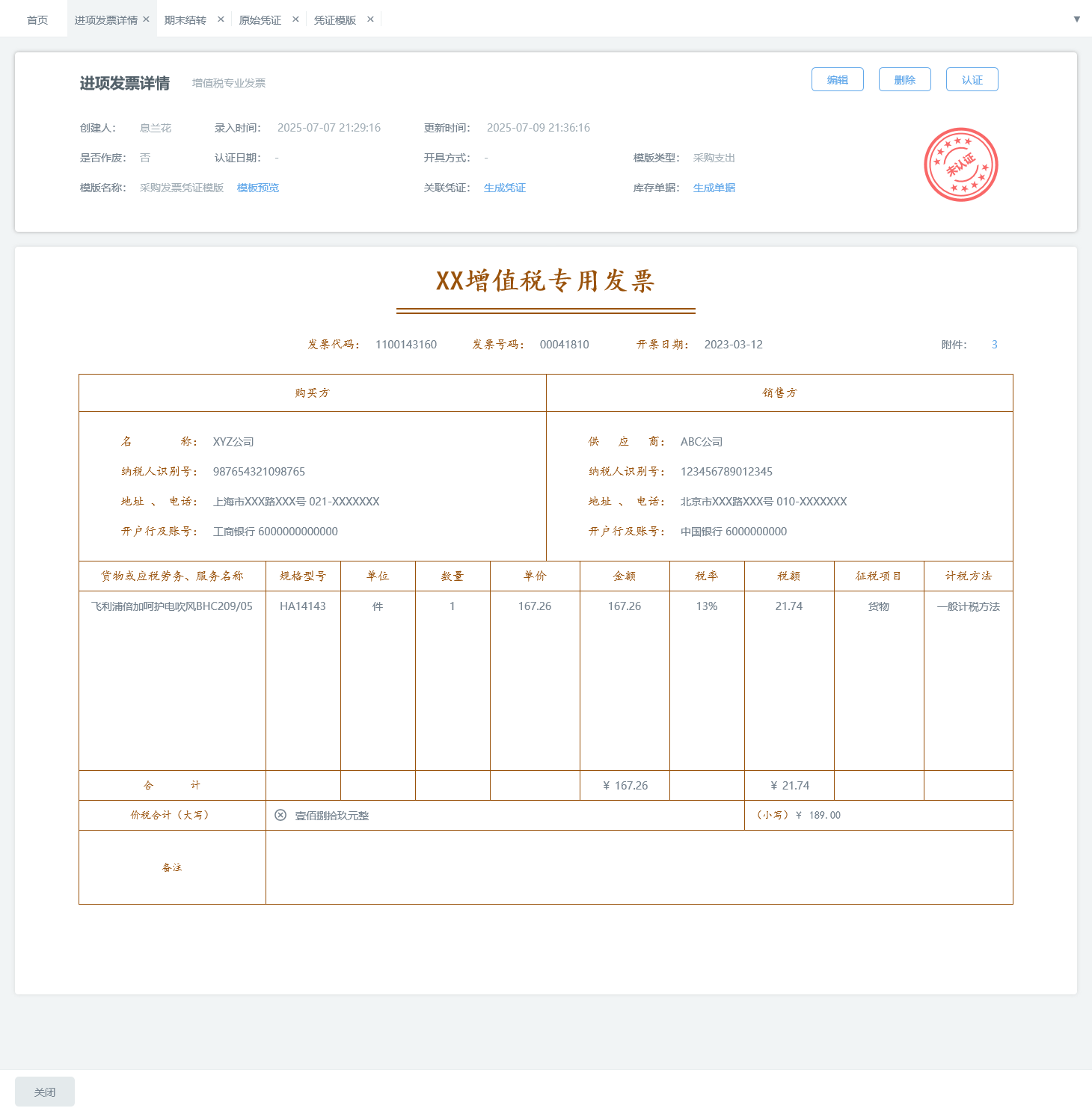Switch to the 首页 tab

37,20
